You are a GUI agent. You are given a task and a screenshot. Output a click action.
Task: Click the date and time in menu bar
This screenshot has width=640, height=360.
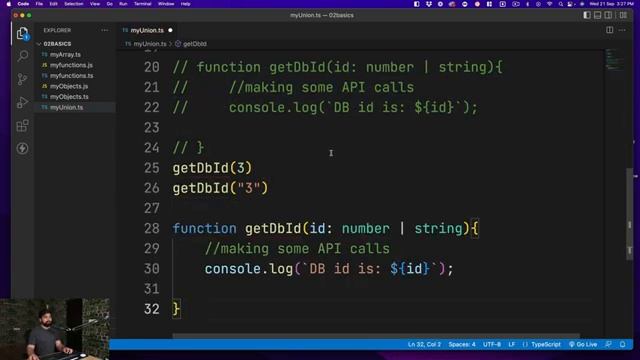611,4
